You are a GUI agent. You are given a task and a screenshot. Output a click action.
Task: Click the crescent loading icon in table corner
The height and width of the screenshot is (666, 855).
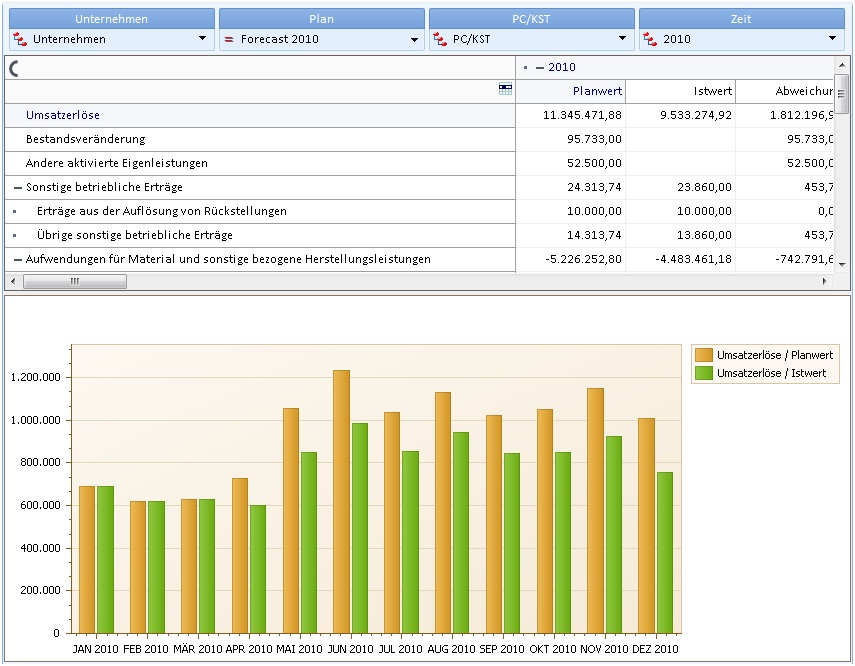[15, 68]
